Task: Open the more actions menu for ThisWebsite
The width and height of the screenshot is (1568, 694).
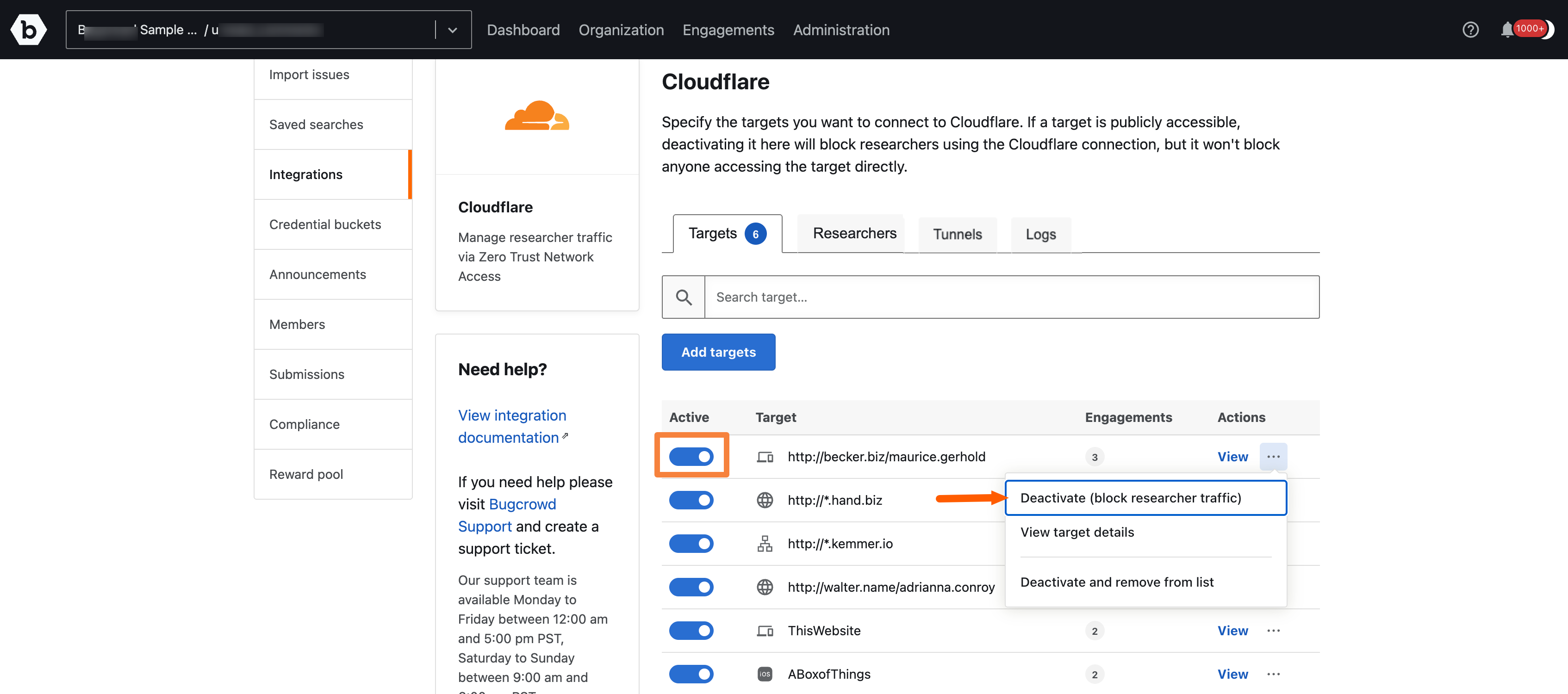Action: pyautogui.click(x=1273, y=631)
